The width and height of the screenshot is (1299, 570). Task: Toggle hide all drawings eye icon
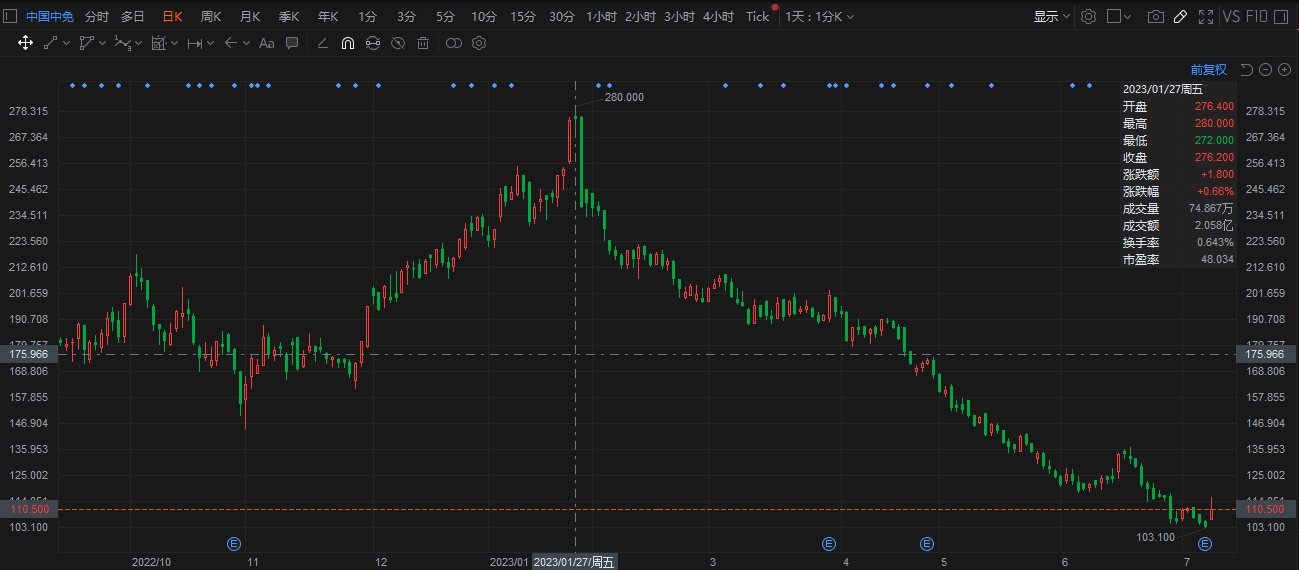(x=398, y=43)
